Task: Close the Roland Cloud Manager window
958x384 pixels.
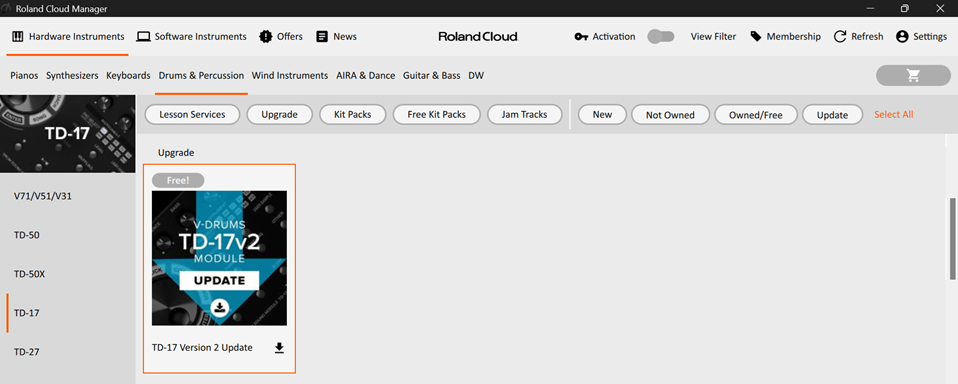Action: 940,8
